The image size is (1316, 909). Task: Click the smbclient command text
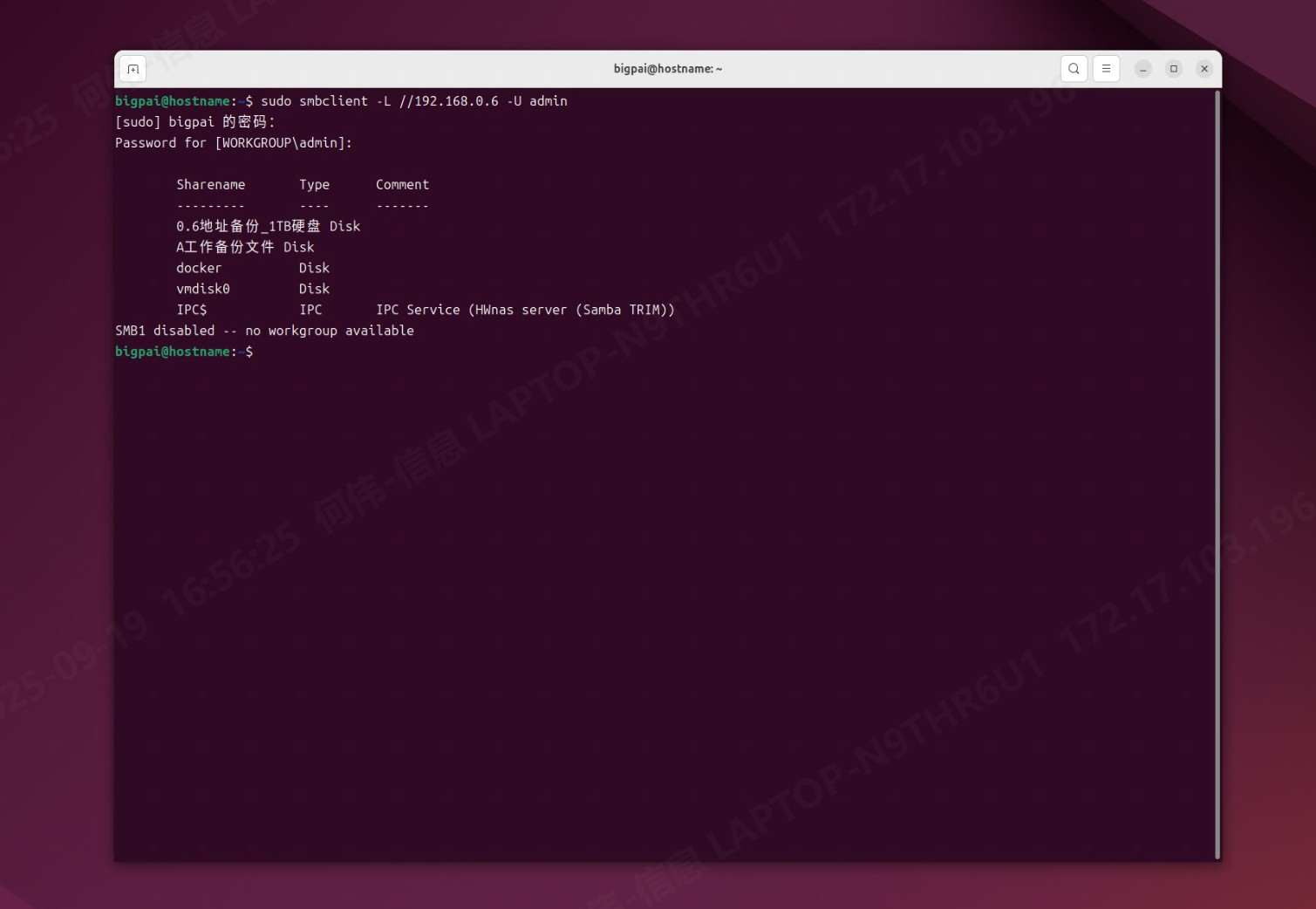414,101
